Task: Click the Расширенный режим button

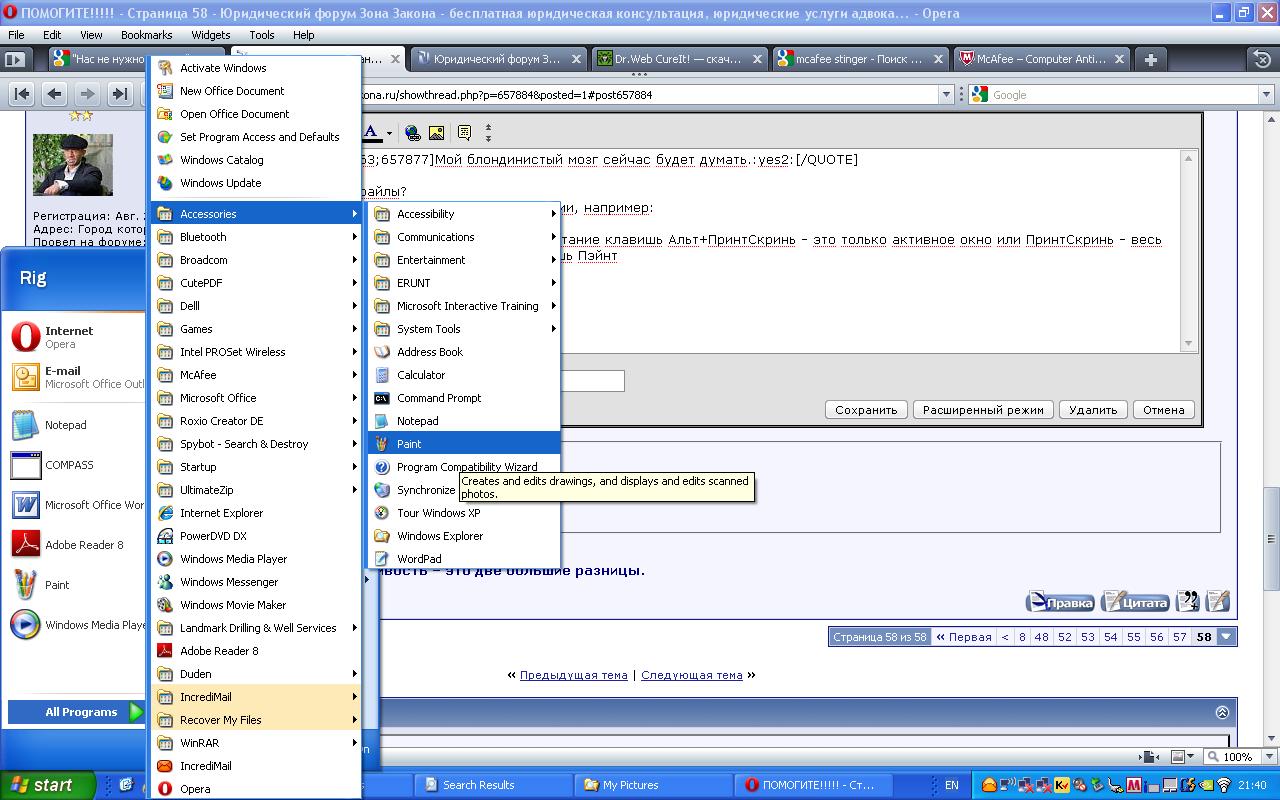Action: [x=983, y=410]
